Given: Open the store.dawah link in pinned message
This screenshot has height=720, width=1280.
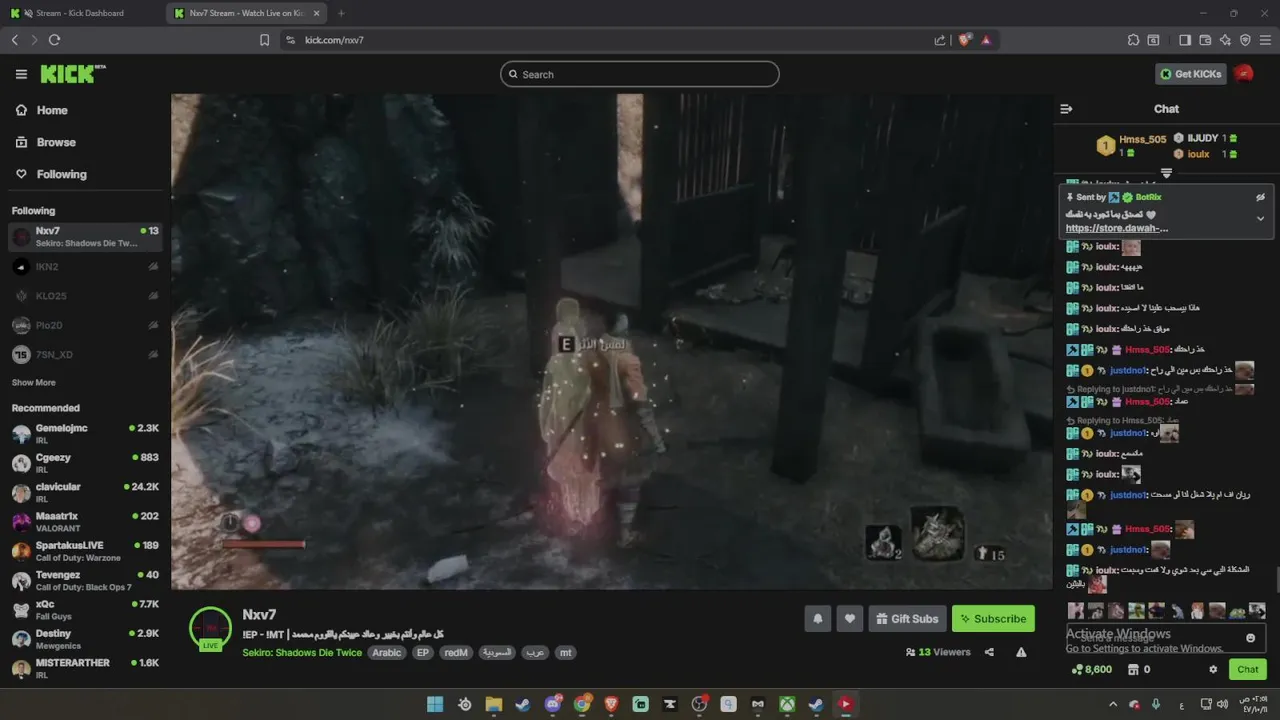Looking at the screenshot, I should pos(1117,228).
